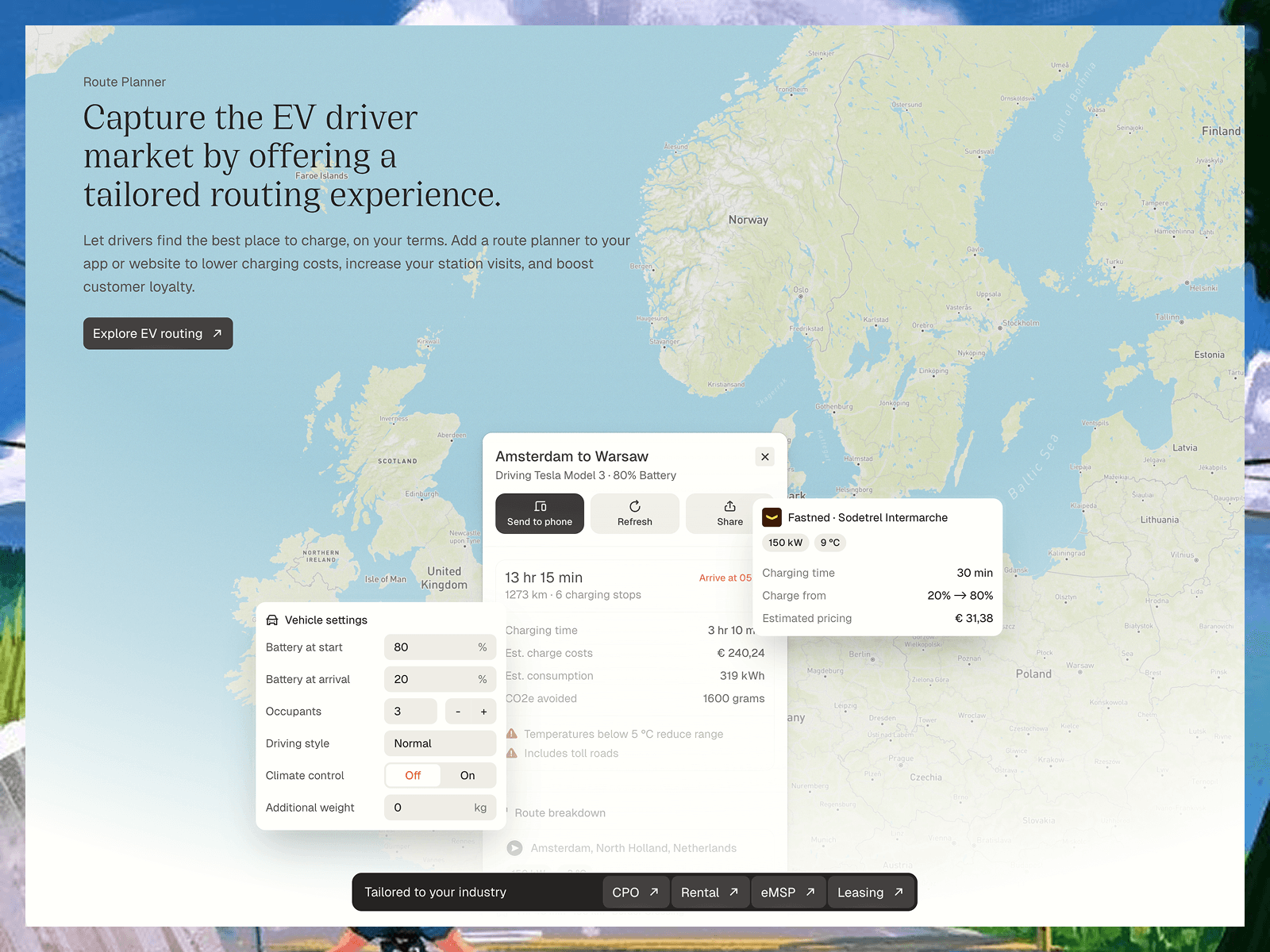Click the Amsterdam route start marker icon
This screenshot has height=952, width=1270.
pyautogui.click(x=514, y=848)
